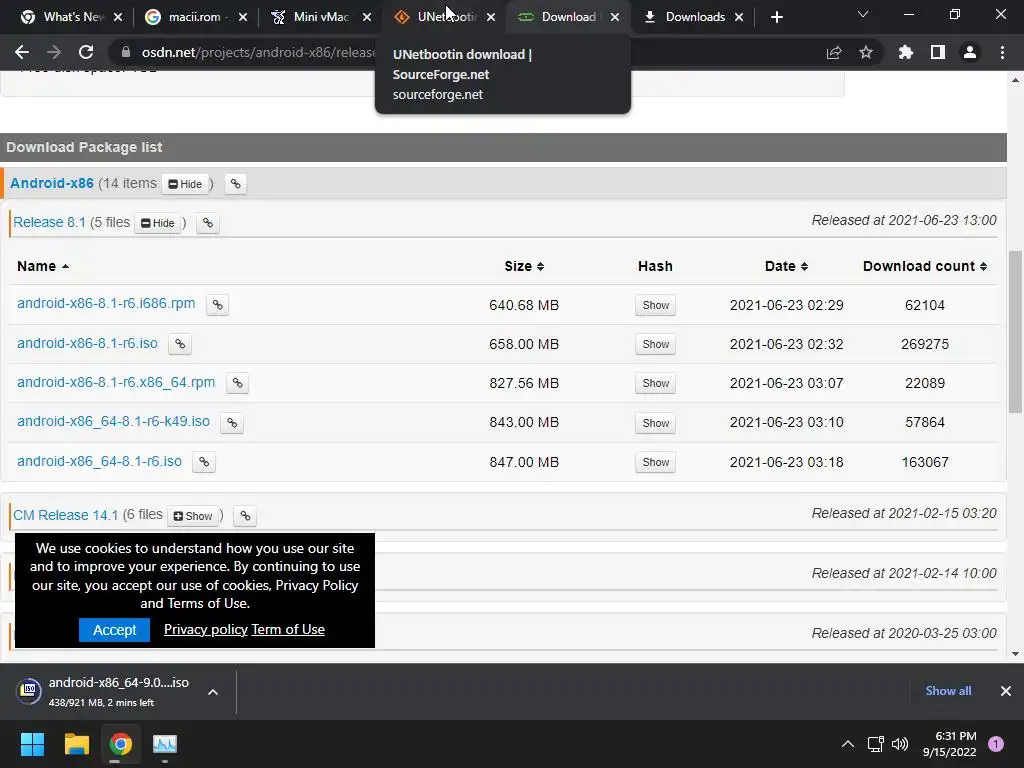1024x768 pixels.
Task: Open a new browser tab
Action: point(776,17)
